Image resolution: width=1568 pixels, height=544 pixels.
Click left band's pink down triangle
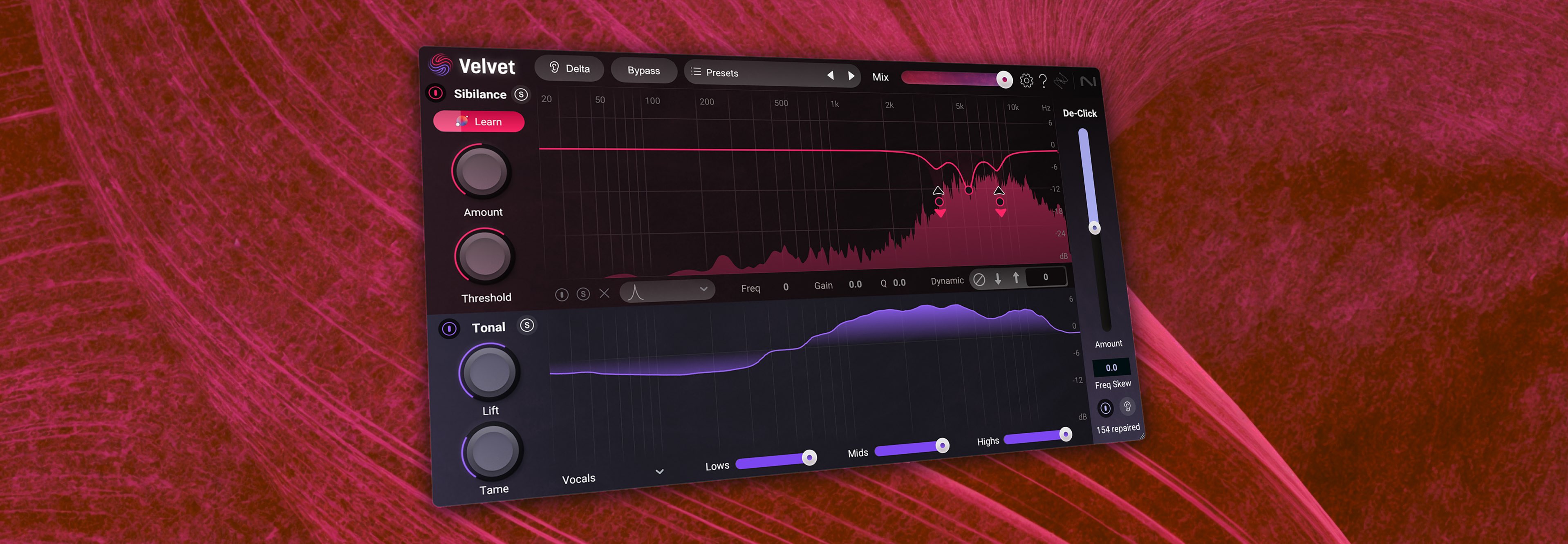(941, 213)
